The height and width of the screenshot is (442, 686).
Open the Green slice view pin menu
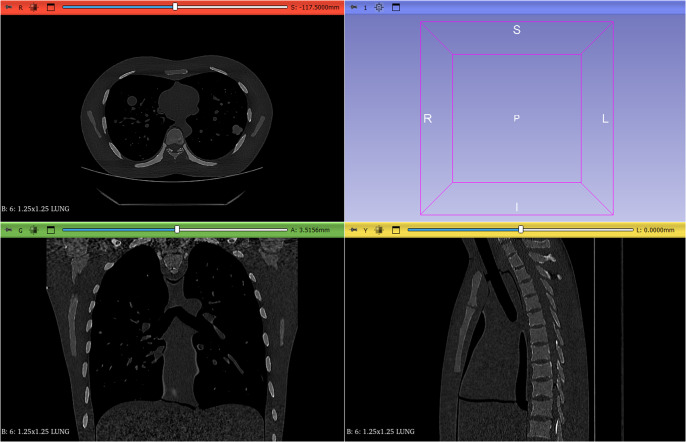click(x=8, y=230)
